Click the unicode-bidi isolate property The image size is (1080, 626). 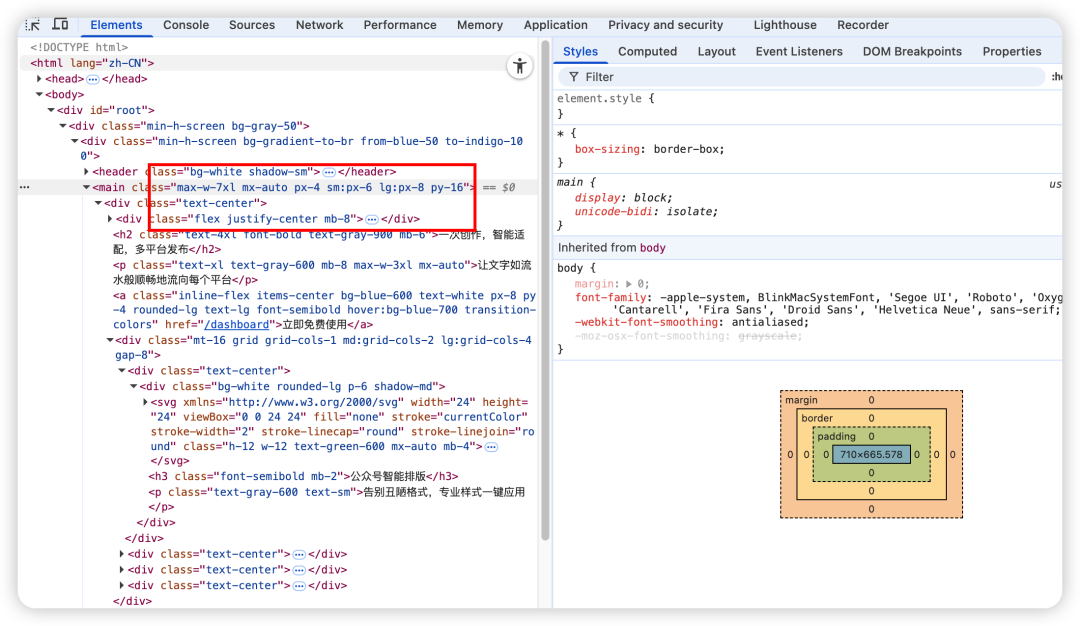click(646, 211)
